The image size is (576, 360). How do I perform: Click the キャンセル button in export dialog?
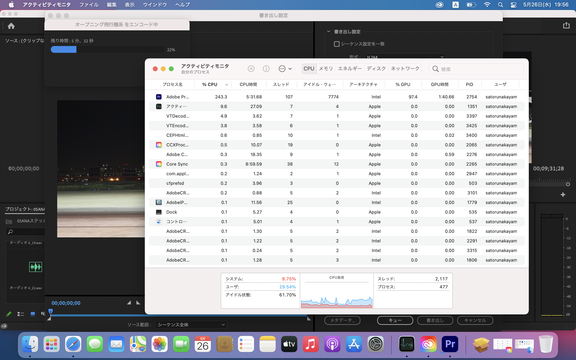(x=475, y=320)
